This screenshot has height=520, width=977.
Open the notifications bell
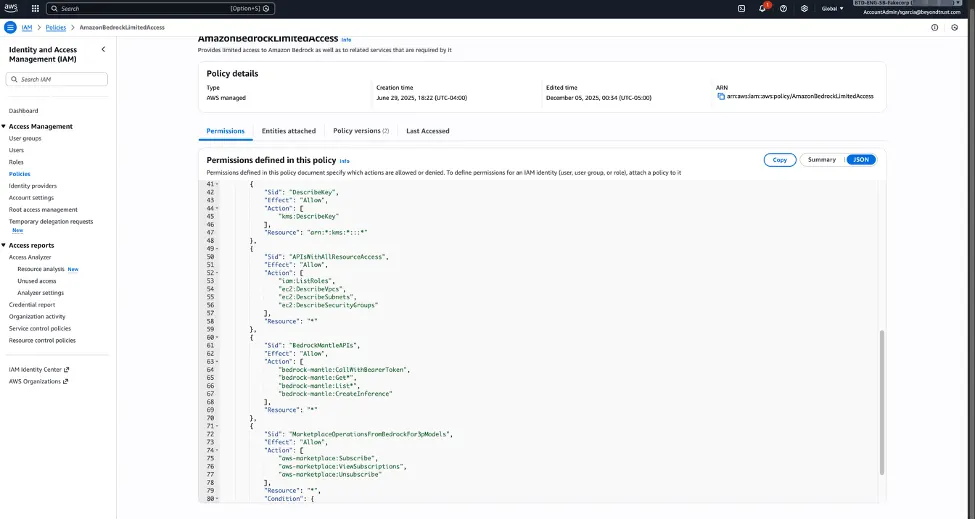763,9
